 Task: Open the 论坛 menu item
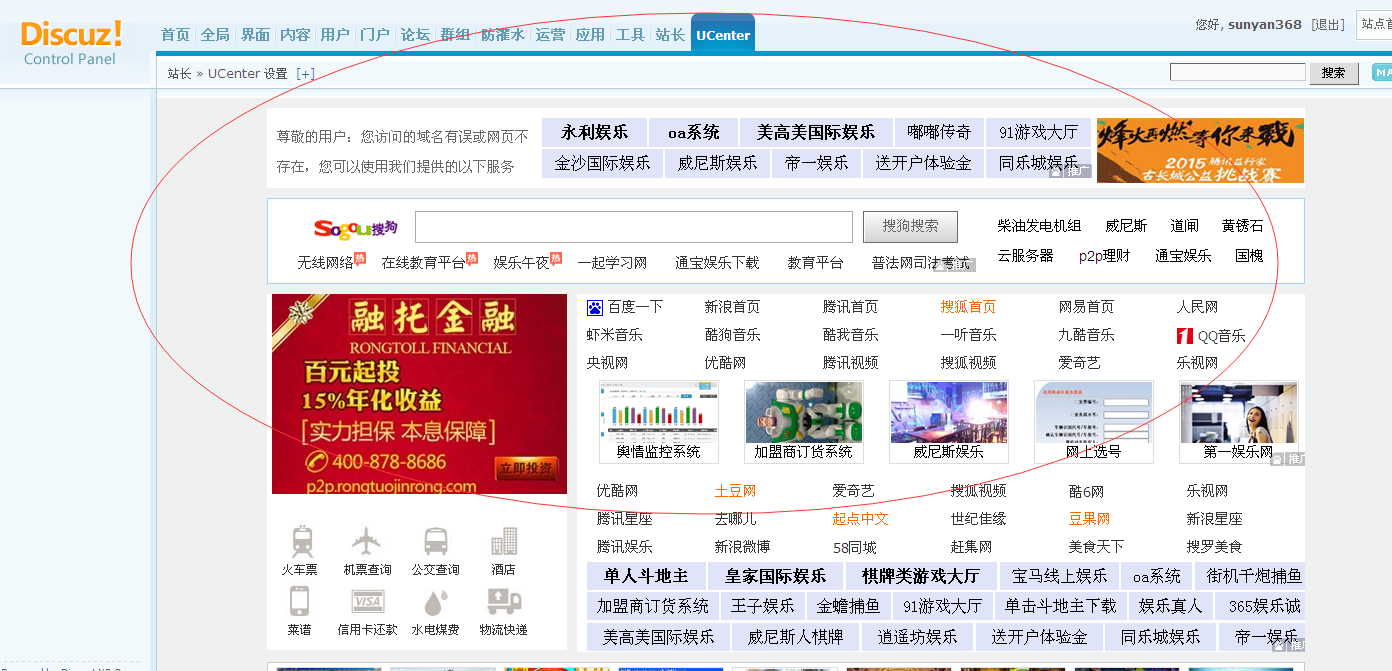point(415,35)
